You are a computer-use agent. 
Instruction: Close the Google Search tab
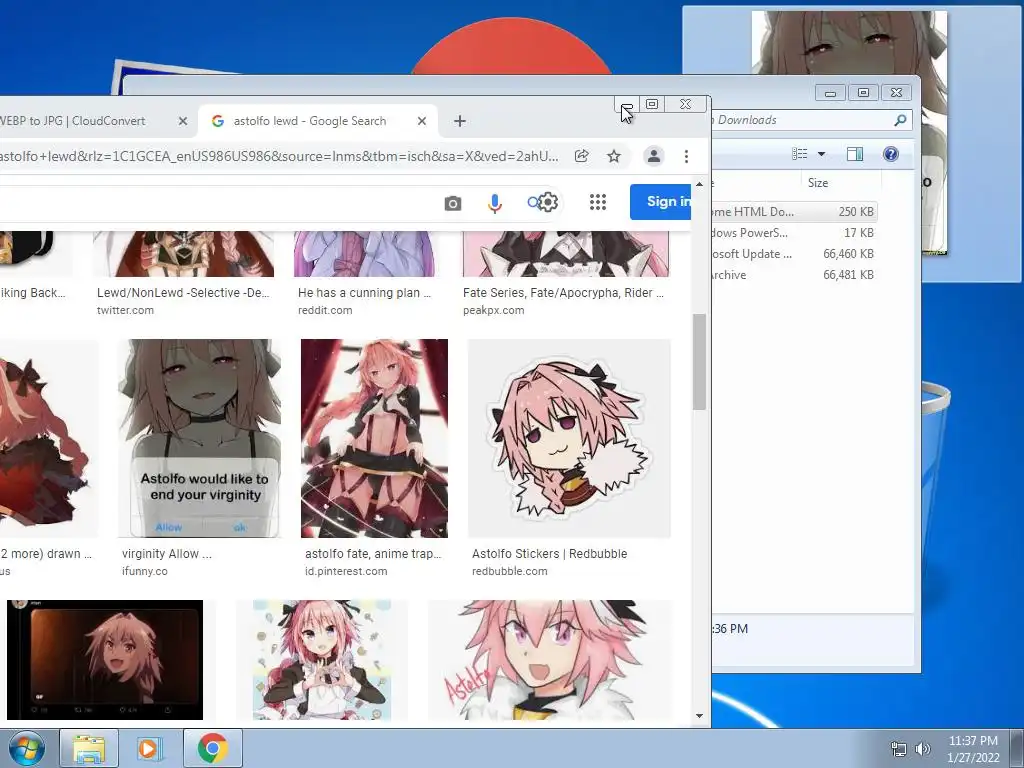(422, 121)
